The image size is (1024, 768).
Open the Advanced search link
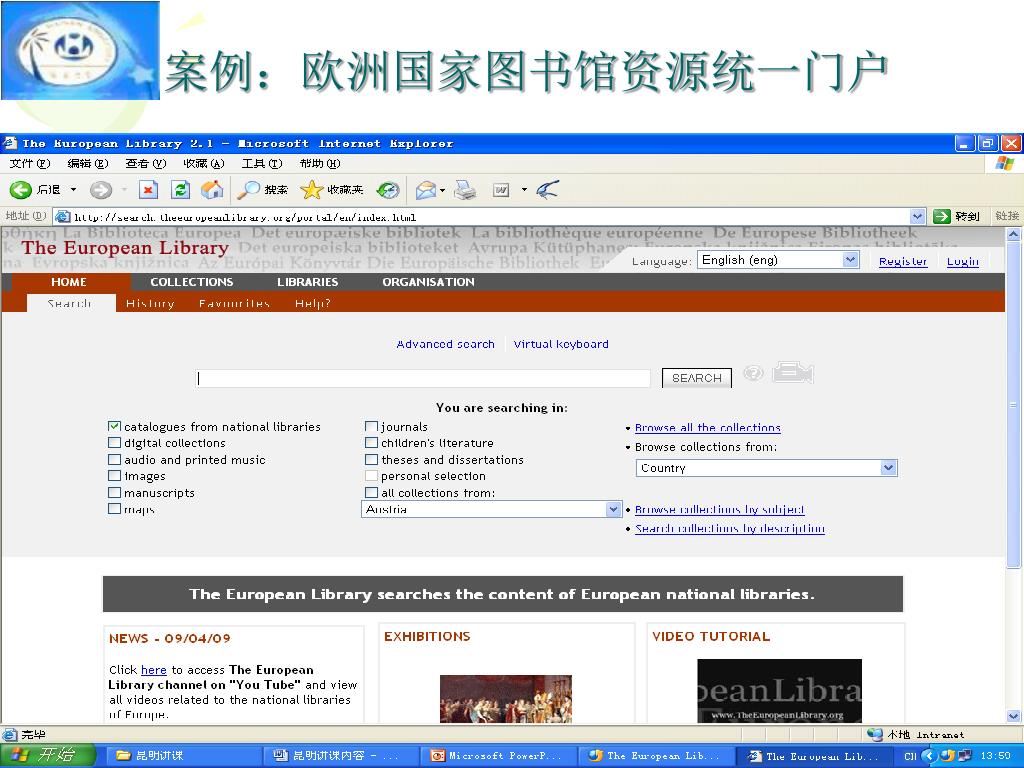(x=445, y=344)
